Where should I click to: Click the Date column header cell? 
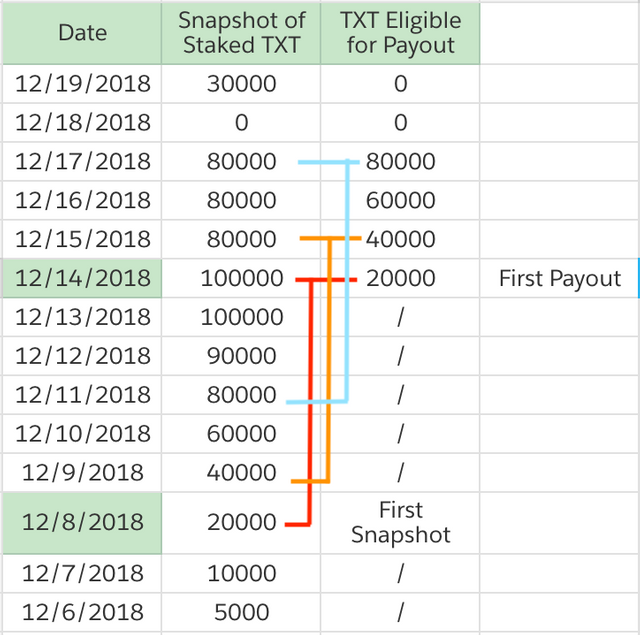pos(82,33)
